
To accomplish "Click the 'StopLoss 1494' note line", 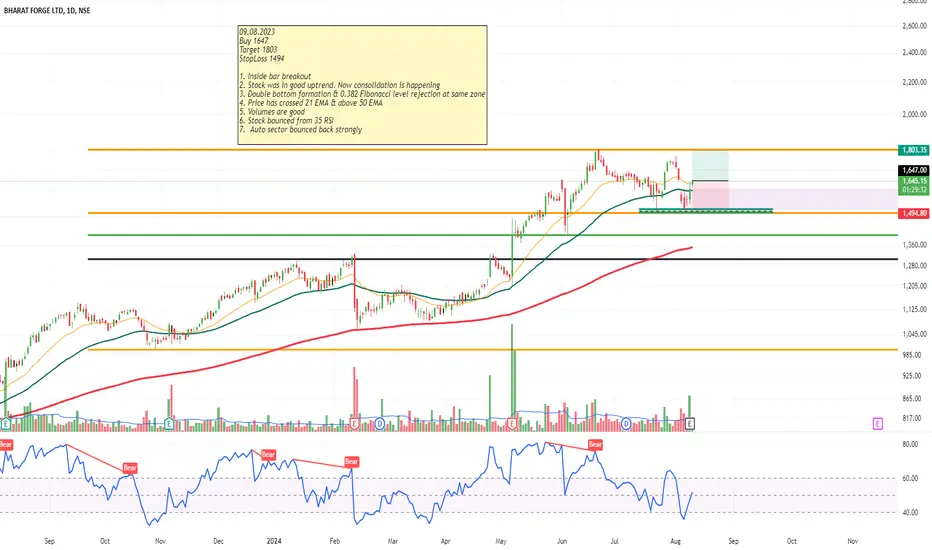I will (262, 58).
